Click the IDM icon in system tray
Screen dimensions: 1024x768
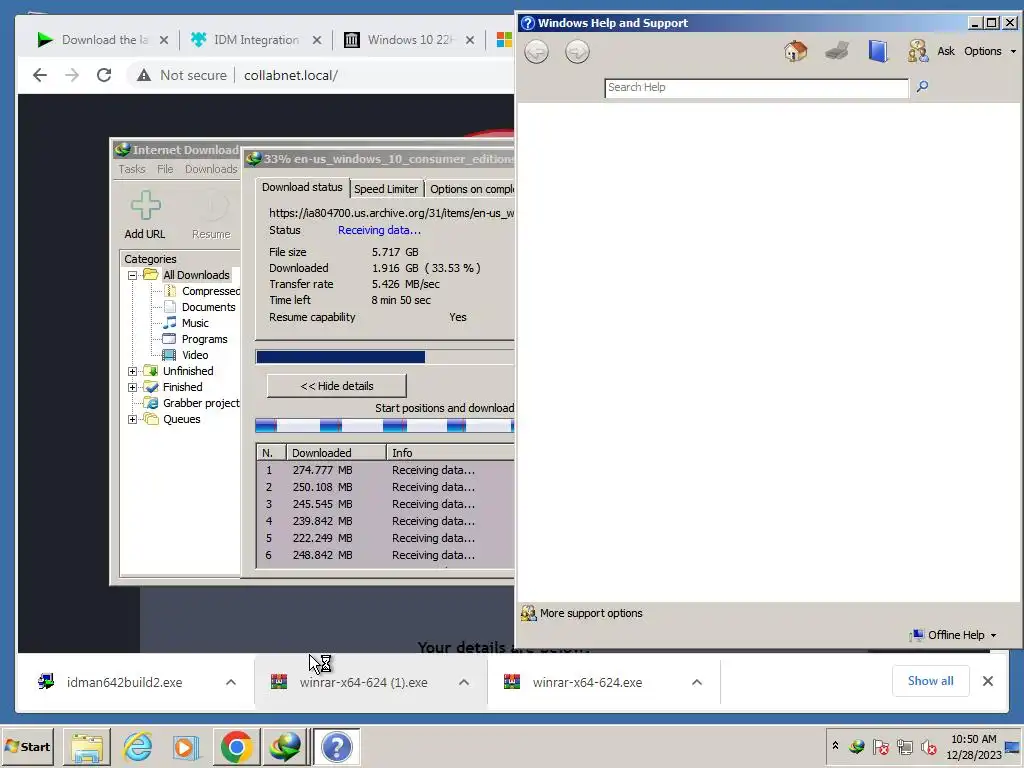pyautogui.click(x=857, y=746)
